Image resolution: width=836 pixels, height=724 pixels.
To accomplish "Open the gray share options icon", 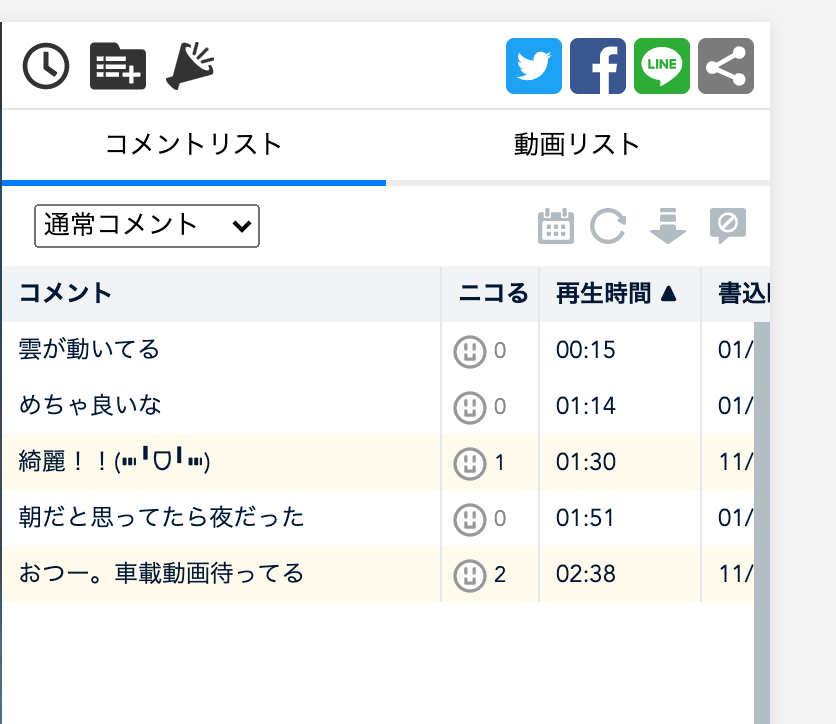I will (x=726, y=66).
